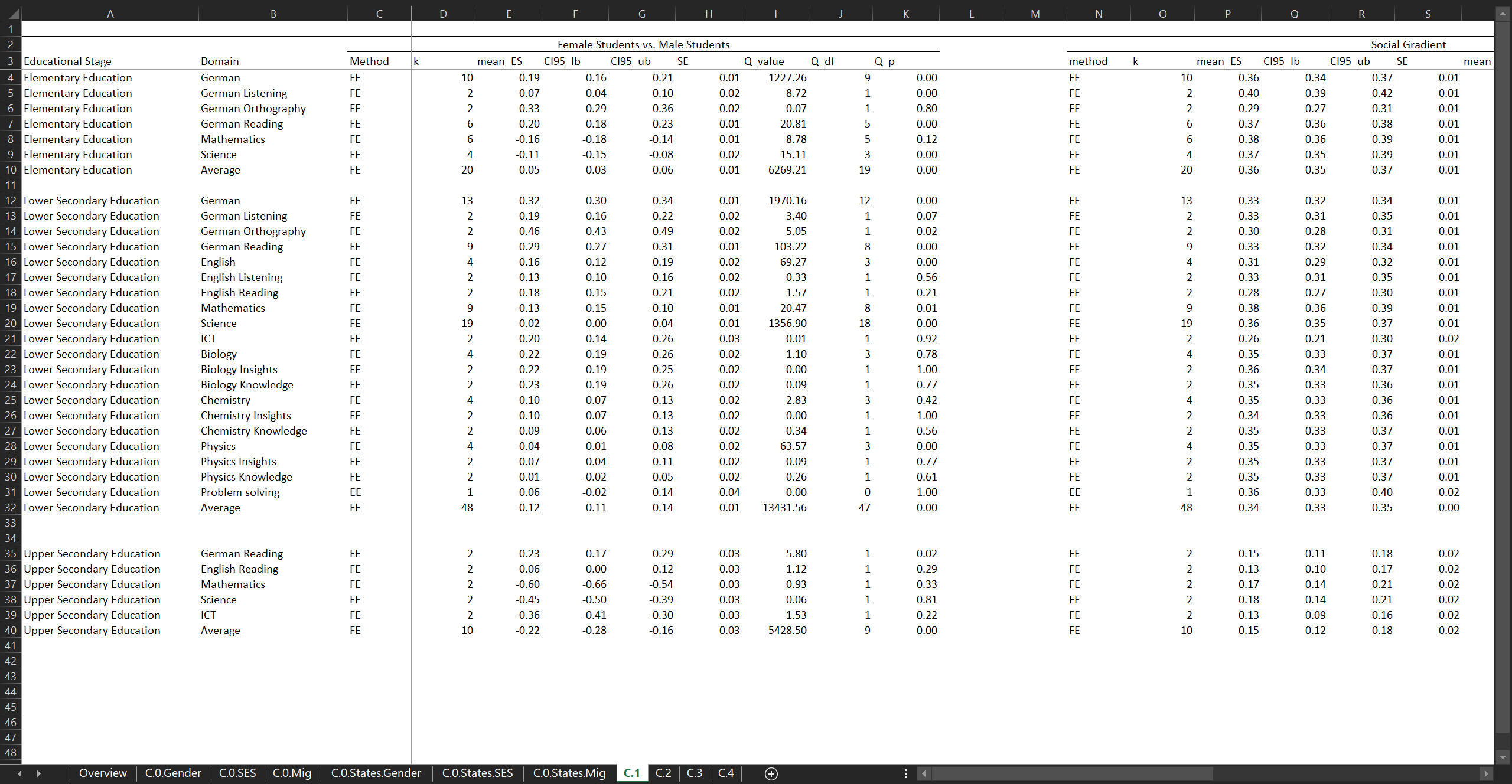Add a new sheet with plus icon
The width and height of the screenshot is (1512, 784).
click(x=771, y=773)
